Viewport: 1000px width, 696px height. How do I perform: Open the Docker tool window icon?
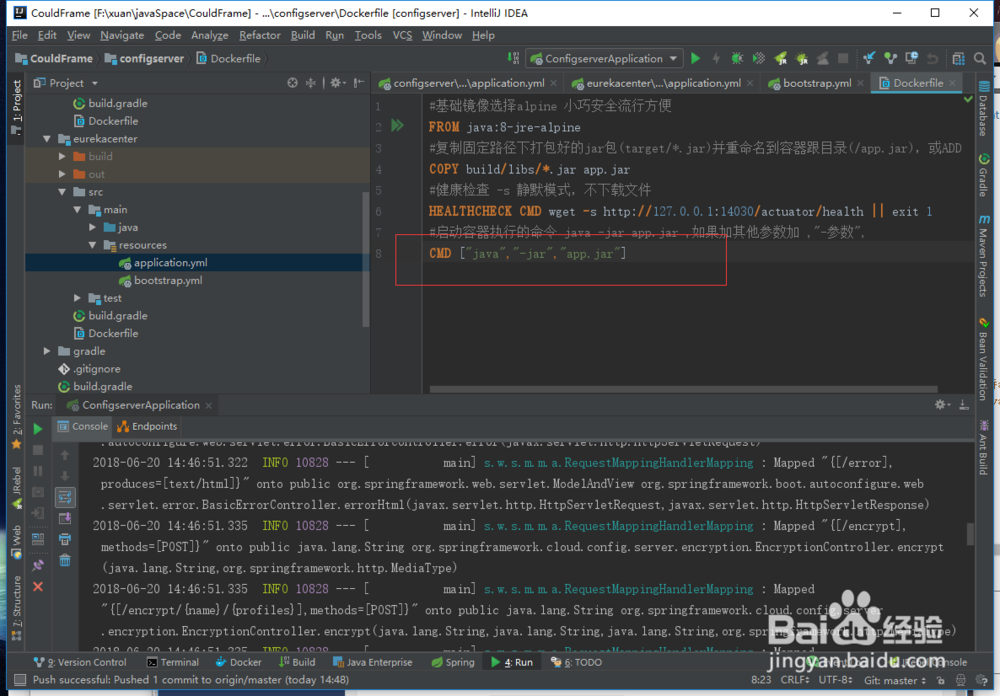pos(238,662)
